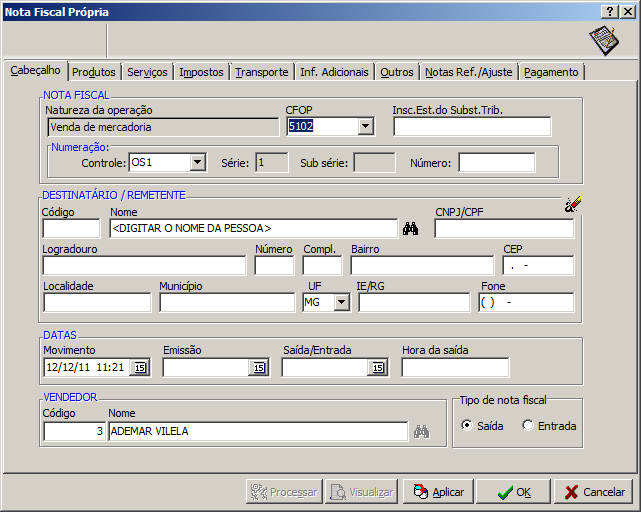
Task: Open the Impostos tab
Action: click(201, 72)
